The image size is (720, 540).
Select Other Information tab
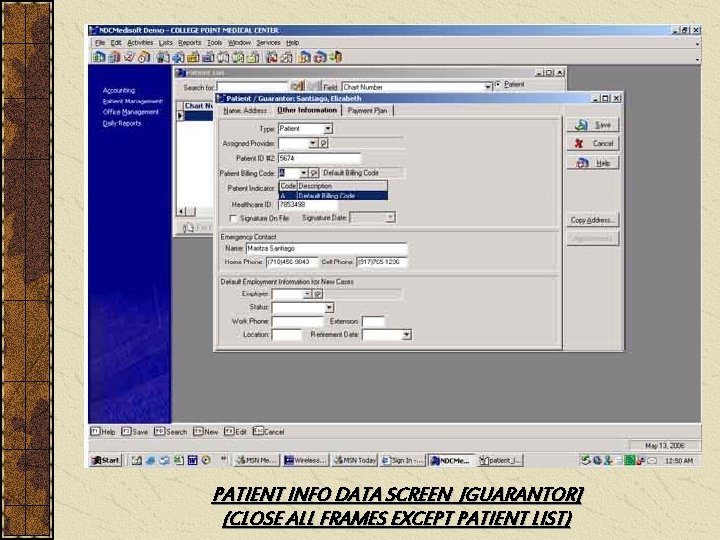[307, 110]
